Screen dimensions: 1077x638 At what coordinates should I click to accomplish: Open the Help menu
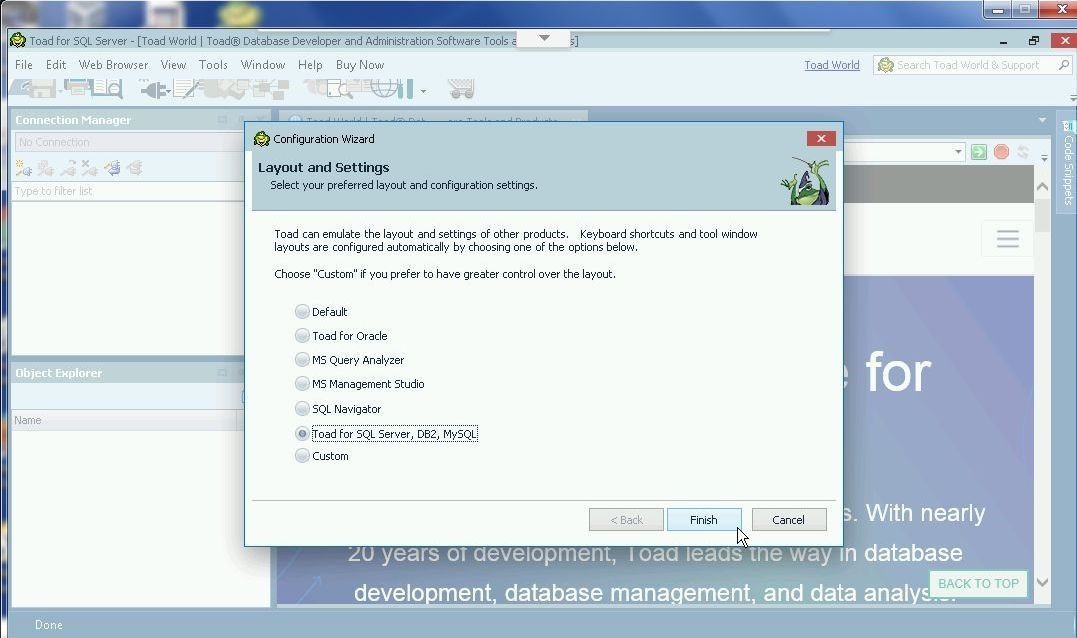pyautogui.click(x=310, y=65)
